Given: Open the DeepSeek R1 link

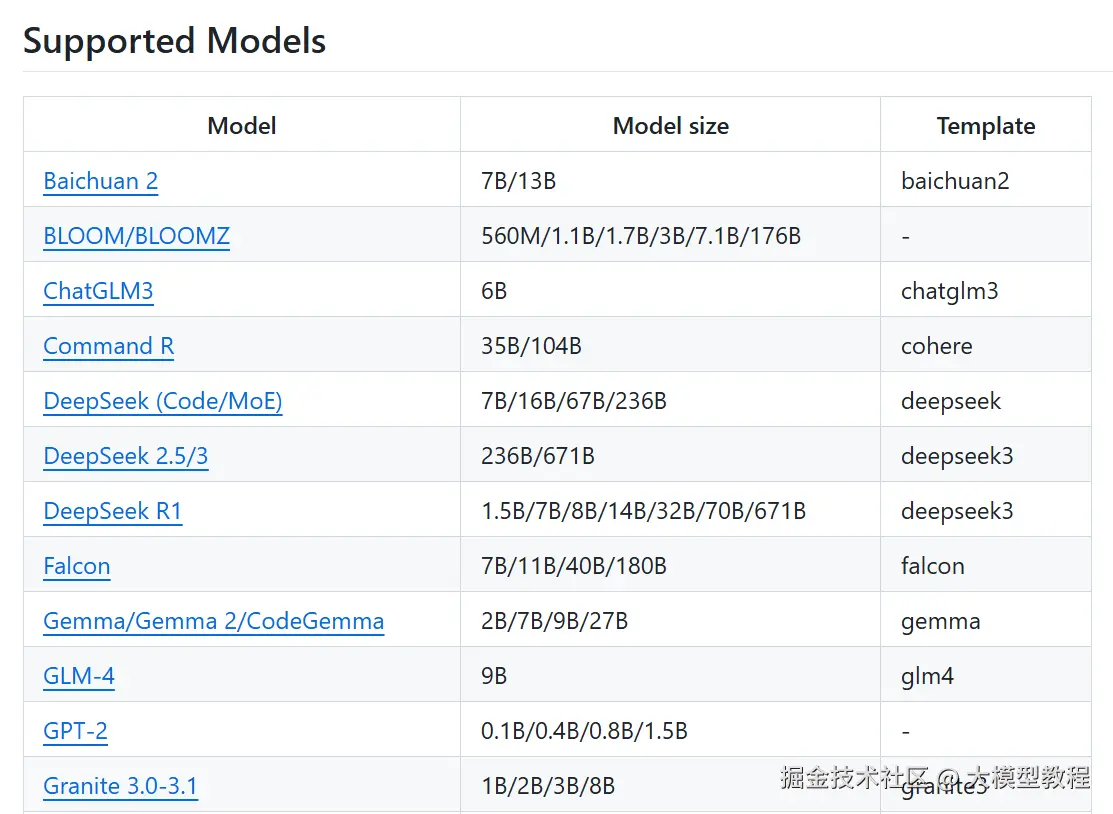Looking at the screenshot, I should [x=113, y=511].
